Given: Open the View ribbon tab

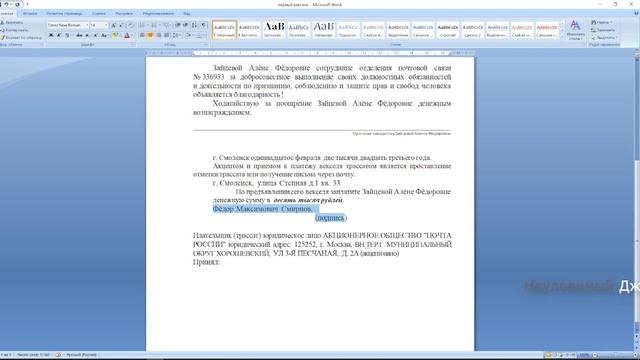Looking at the screenshot, I should (x=187, y=13).
